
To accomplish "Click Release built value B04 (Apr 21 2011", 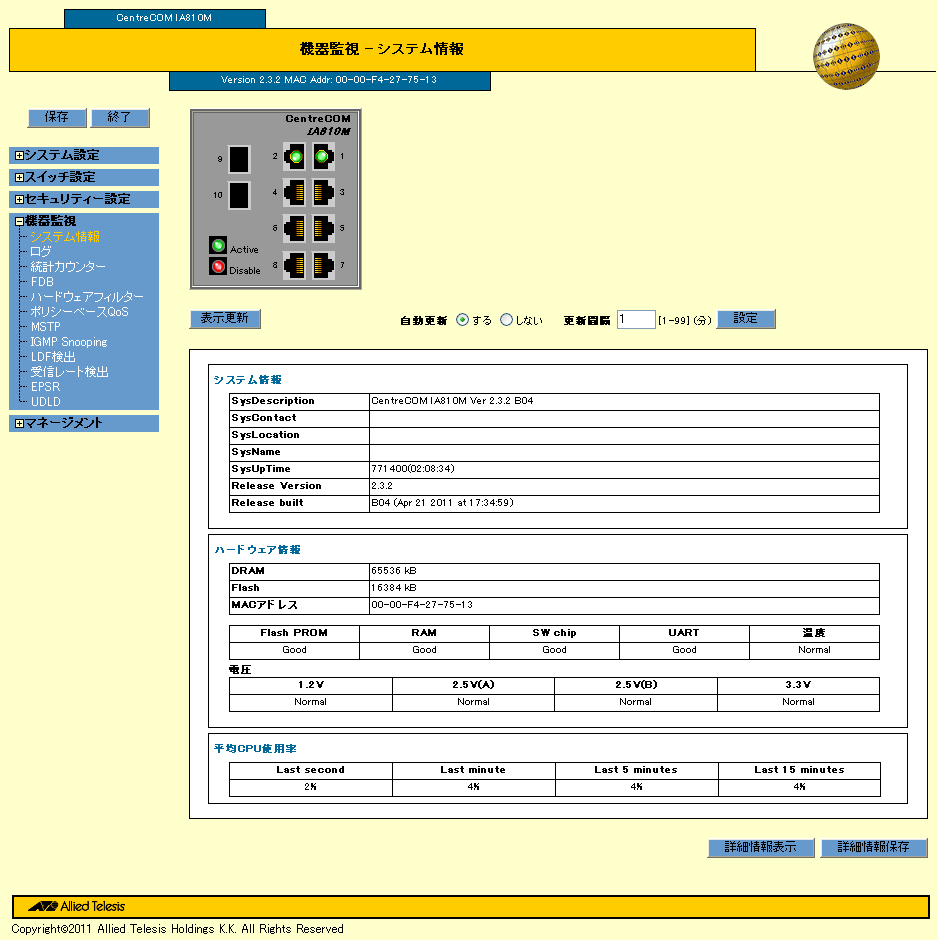I will pyautogui.click(x=442, y=503).
